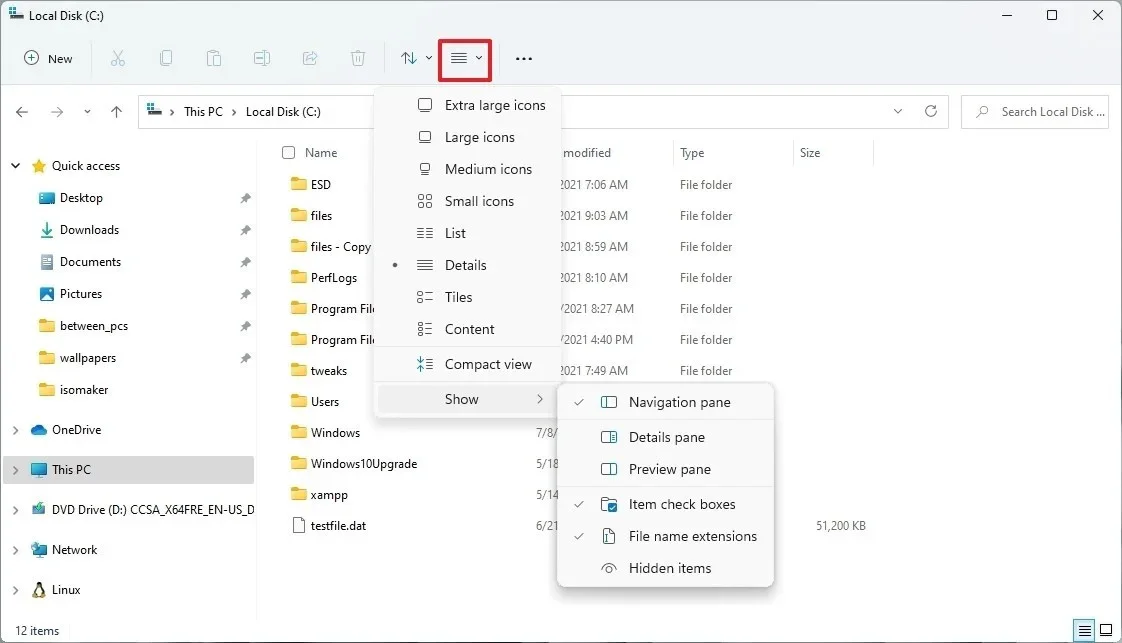Select the xampp folder
This screenshot has width=1122, height=643.
pos(319,495)
